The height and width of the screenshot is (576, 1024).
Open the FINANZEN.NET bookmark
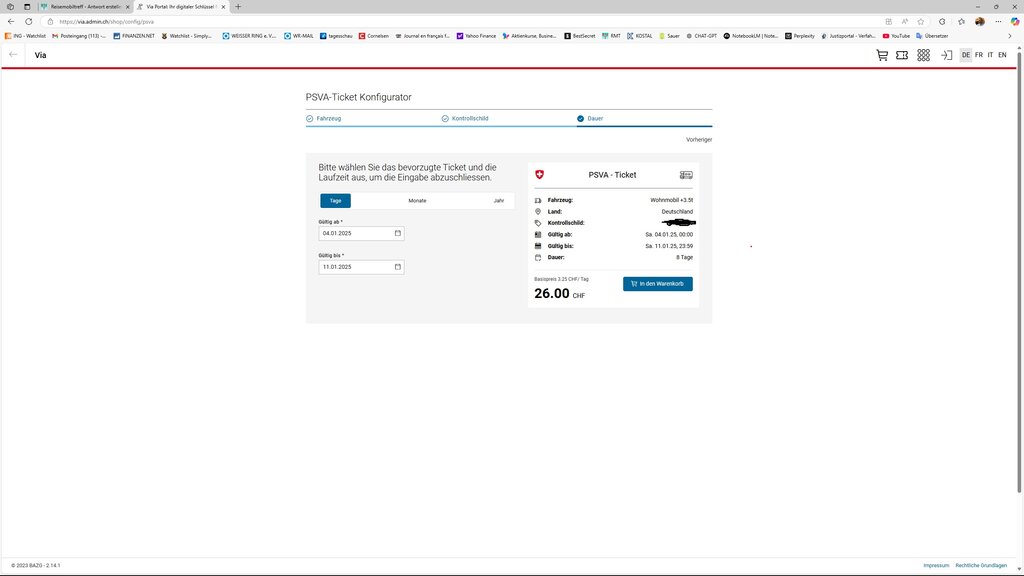[x=134, y=36]
